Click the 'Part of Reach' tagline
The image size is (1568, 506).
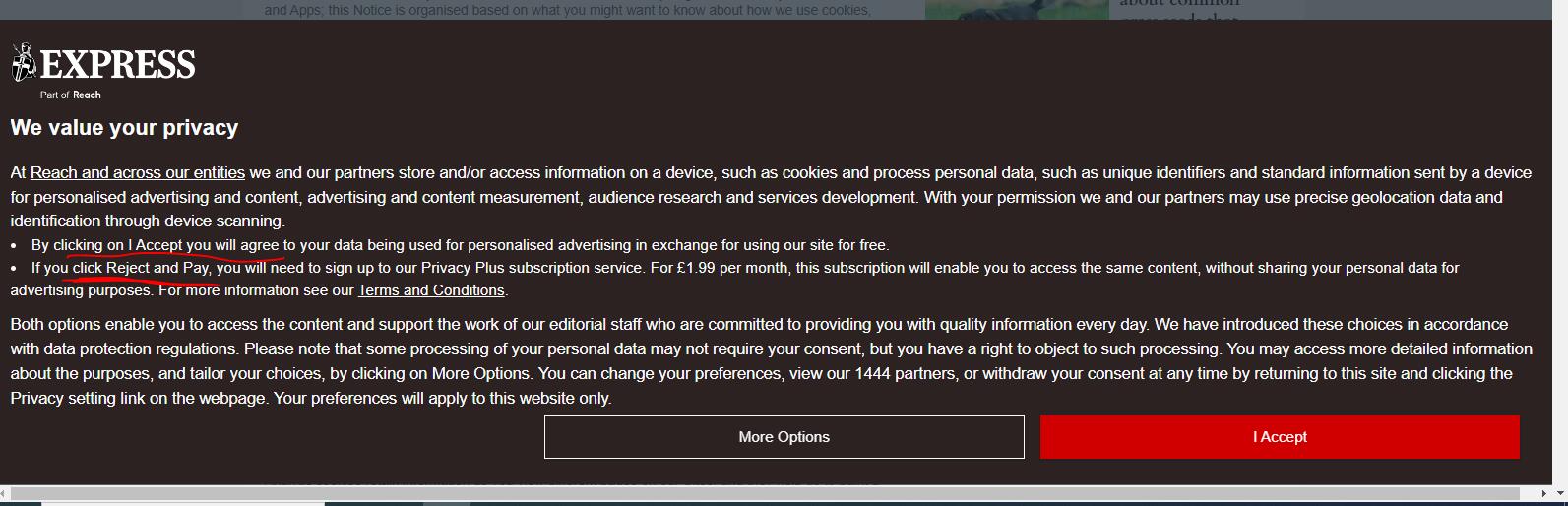pyautogui.click(x=71, y=95)
